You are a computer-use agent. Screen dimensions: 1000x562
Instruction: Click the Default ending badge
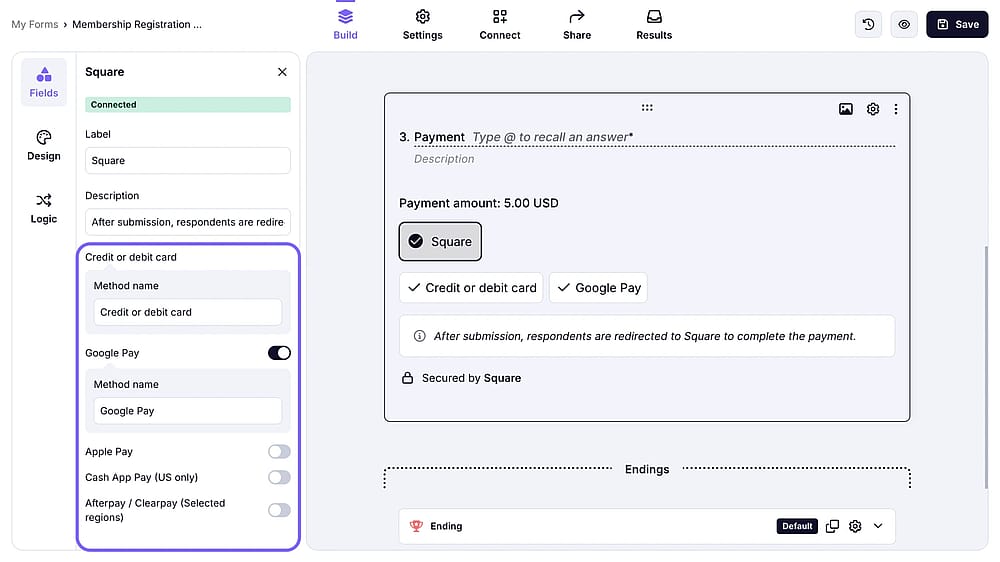(797, 526)
